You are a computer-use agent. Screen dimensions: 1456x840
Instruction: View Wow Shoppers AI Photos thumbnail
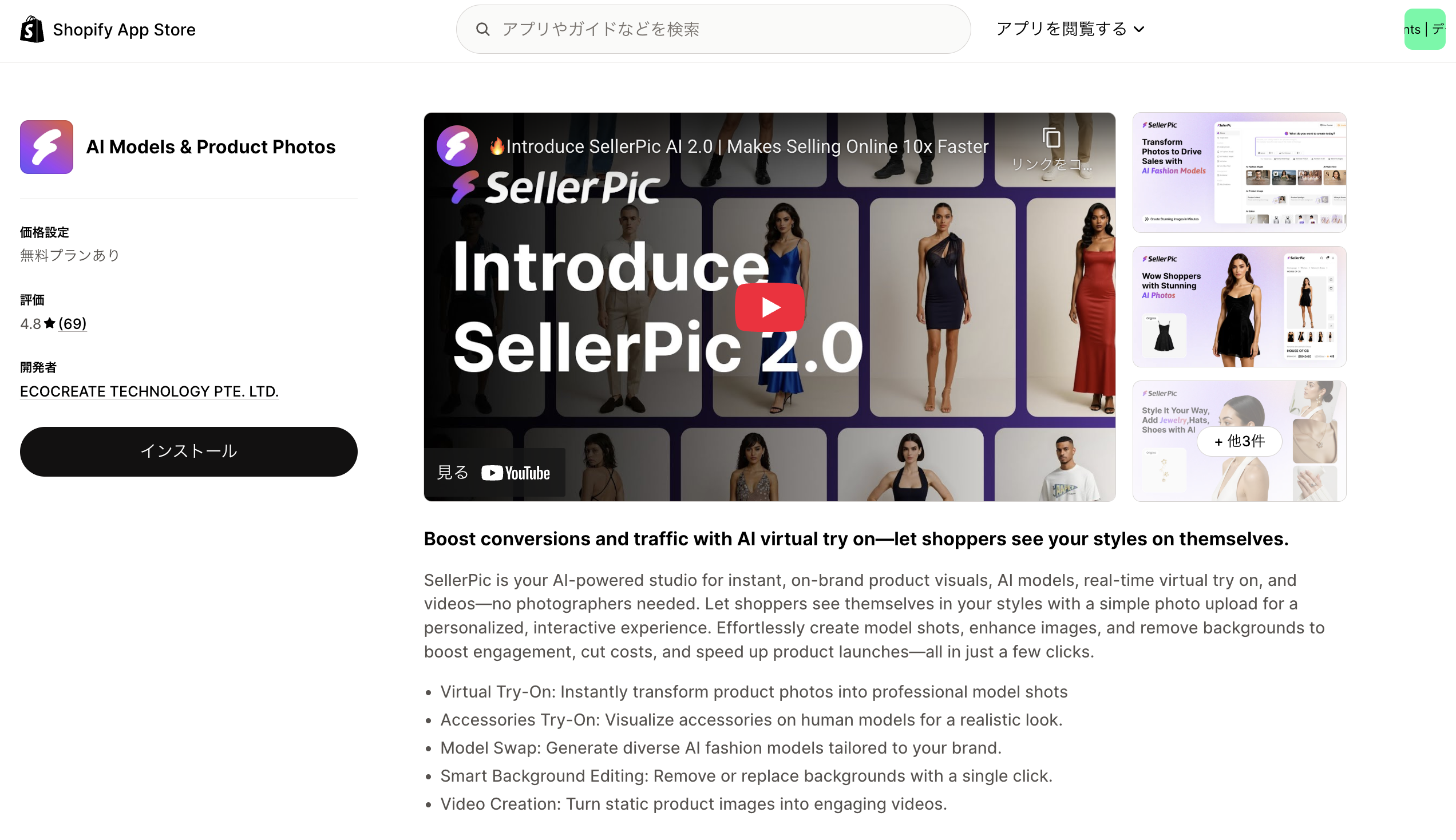[x=1239, y=306]
